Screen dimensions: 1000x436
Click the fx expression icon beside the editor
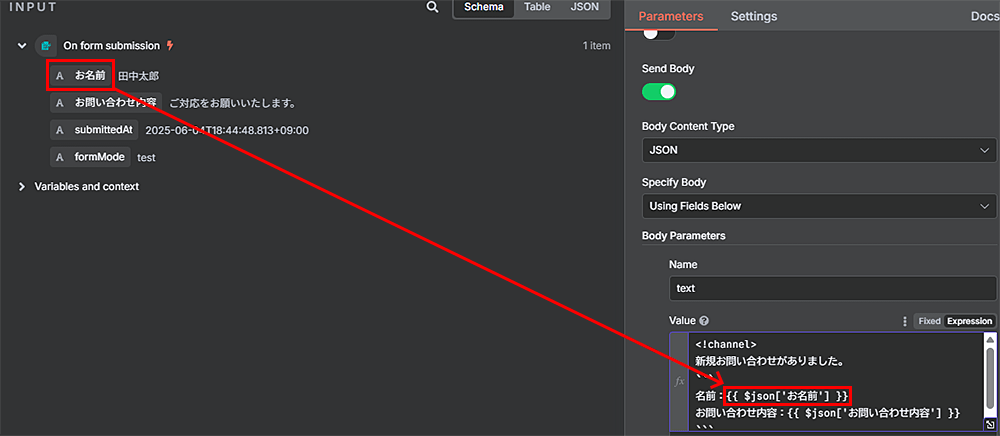click(679, 381)
